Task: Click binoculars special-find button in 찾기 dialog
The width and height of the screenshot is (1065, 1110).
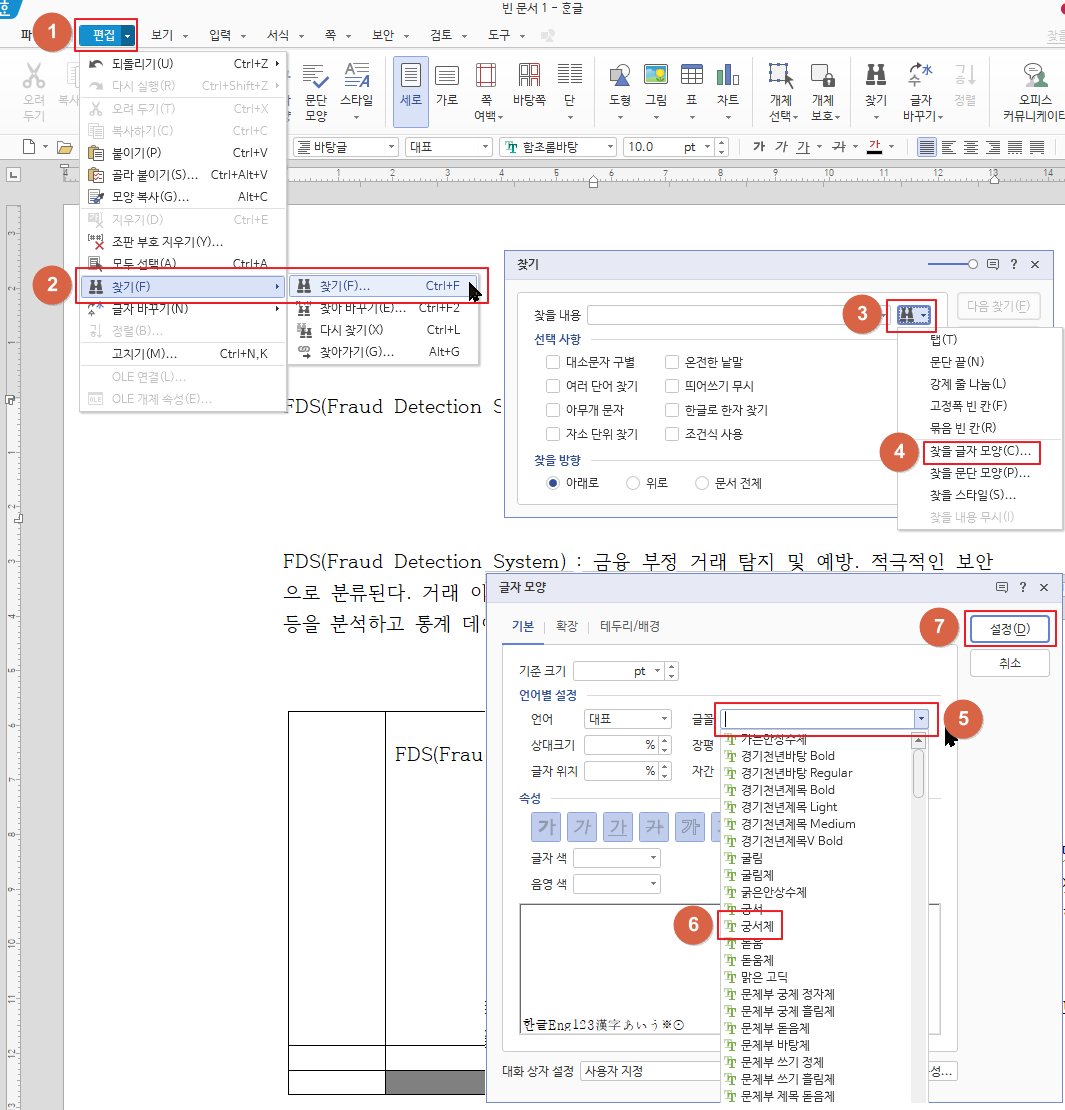Action: pyautogui.click(x=913, y=315)
